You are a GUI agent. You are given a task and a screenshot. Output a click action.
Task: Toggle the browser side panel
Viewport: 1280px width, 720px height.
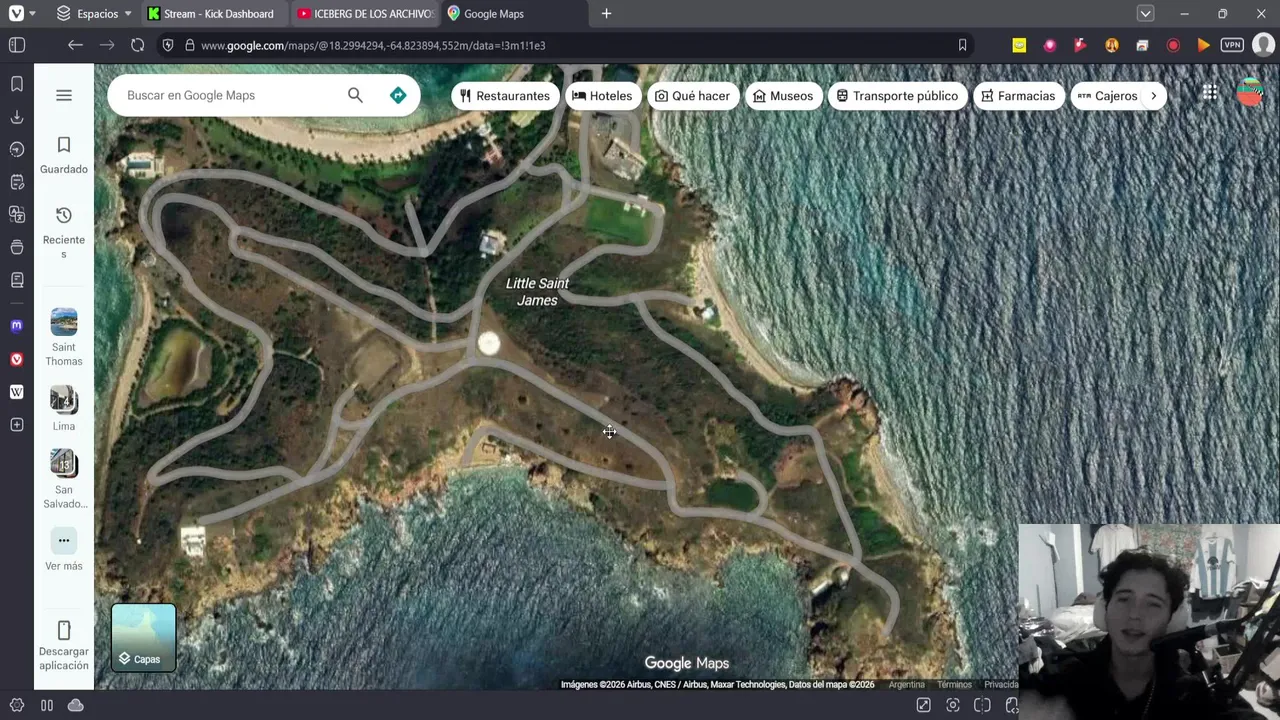coord(17,45)
